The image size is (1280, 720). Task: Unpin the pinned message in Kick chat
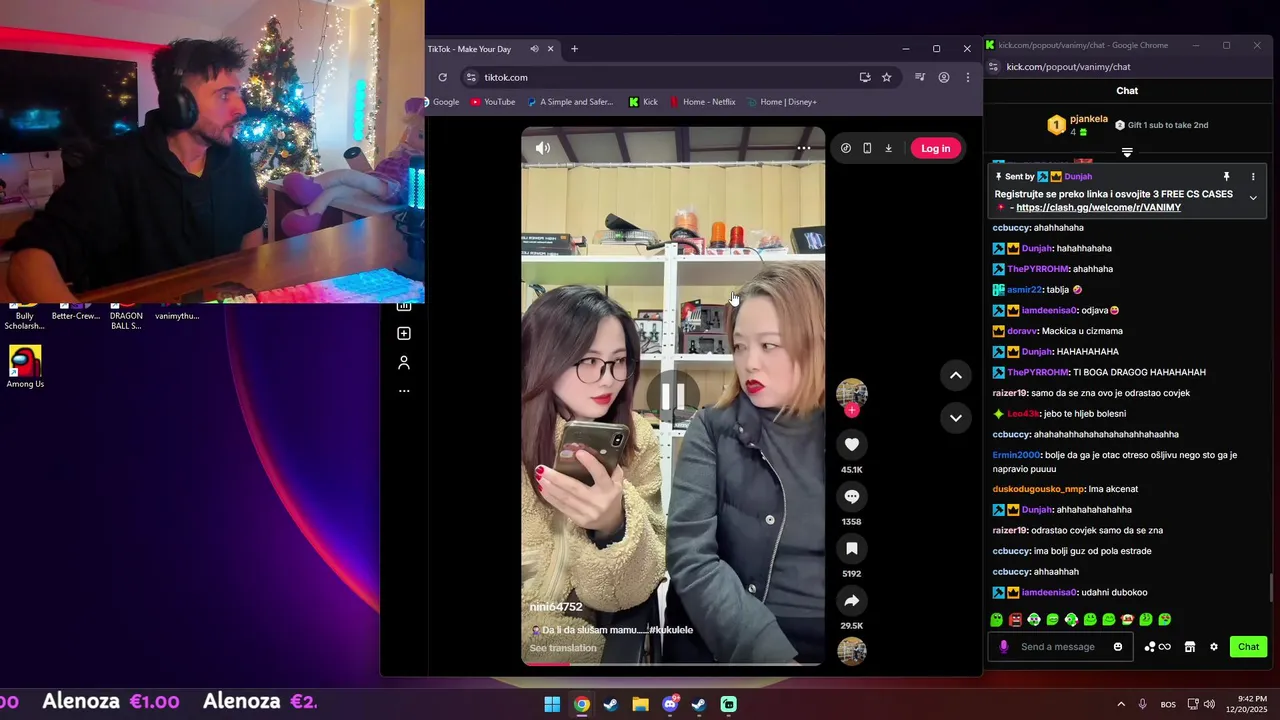click(1226, 177)
